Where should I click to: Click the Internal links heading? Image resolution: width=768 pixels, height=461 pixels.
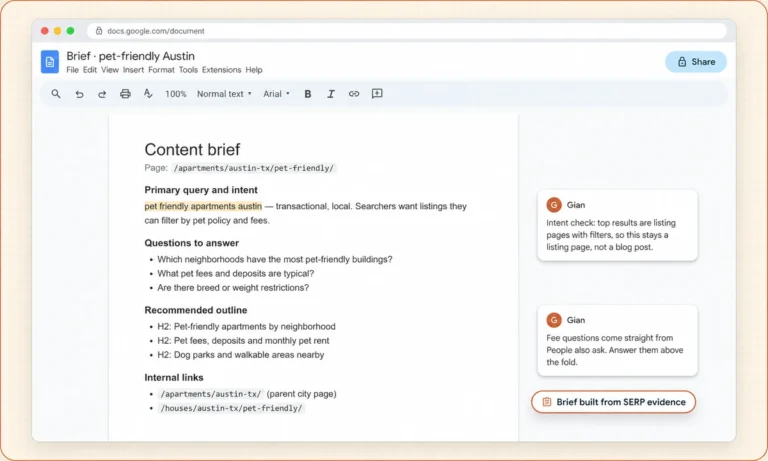click(173, 378)
